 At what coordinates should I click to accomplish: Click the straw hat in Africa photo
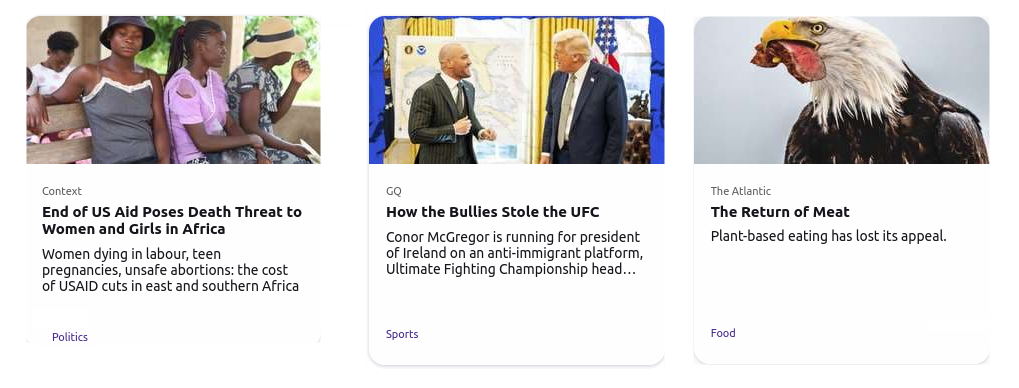(x=275, y=37)
